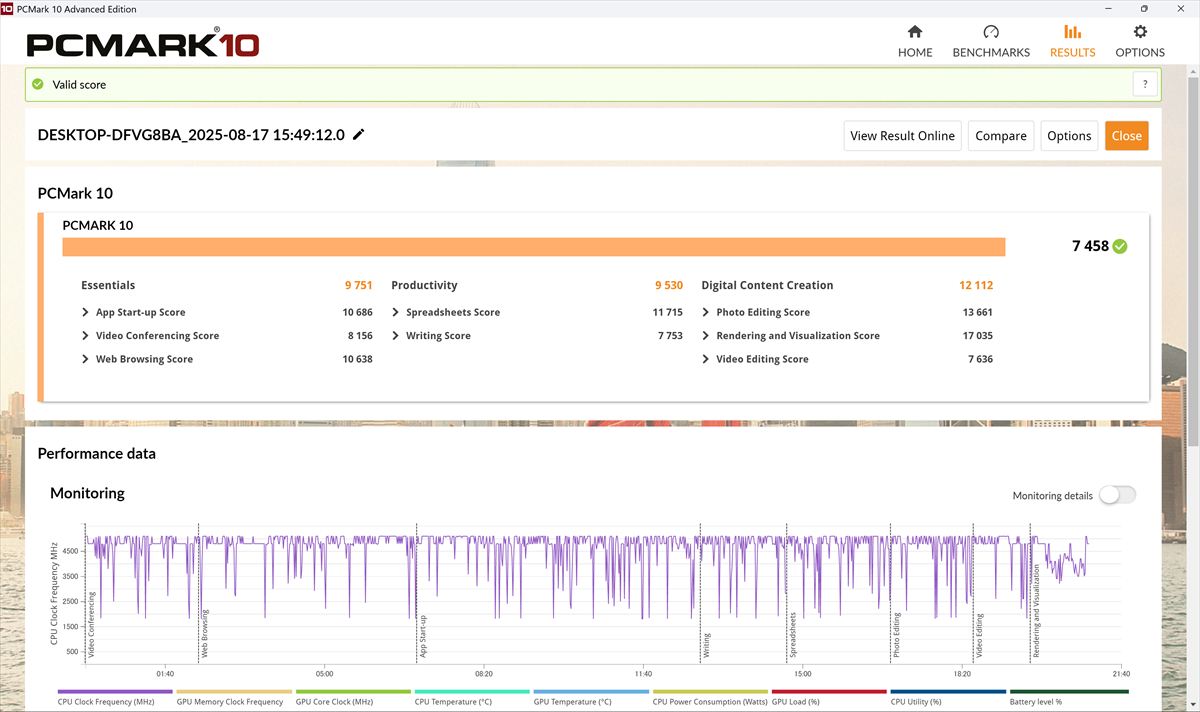The width and height of the screenshot is (1200, 712).
Task: Close the result with the orange Close button
Action: click(1127, 136)
